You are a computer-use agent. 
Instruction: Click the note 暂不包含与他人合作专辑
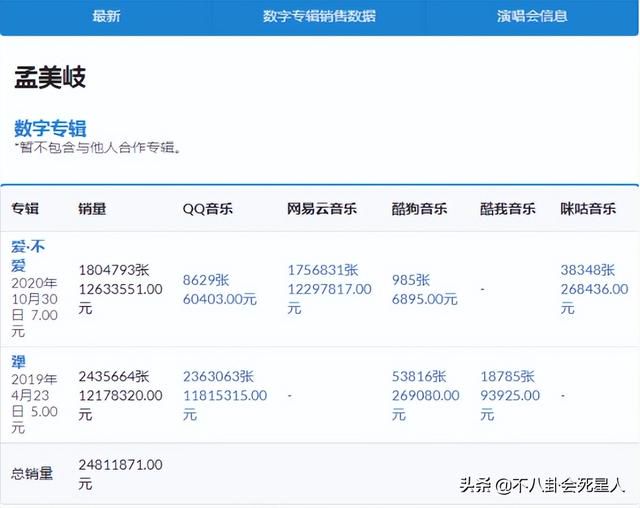98,148
